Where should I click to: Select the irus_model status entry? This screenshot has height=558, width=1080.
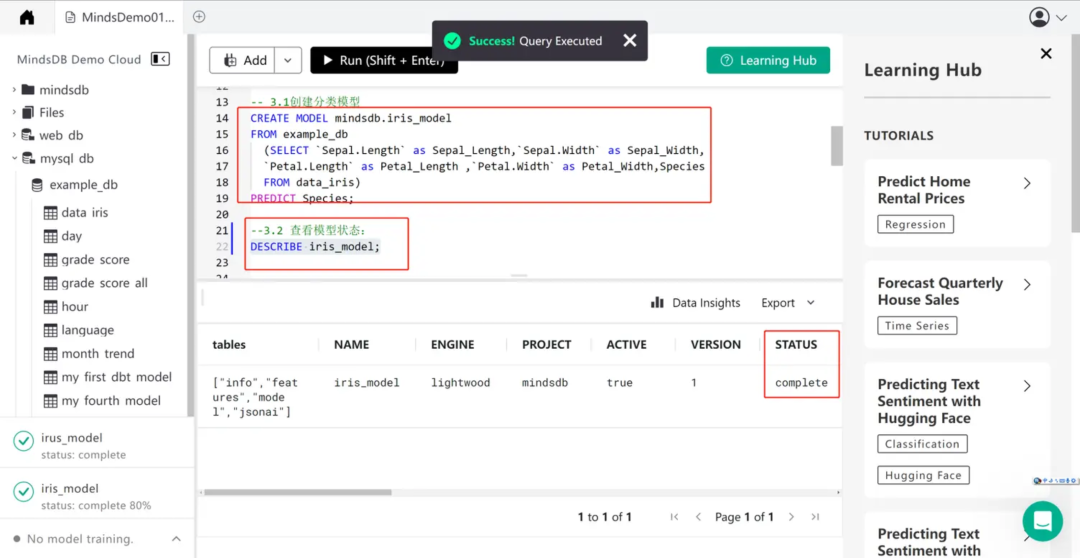pyautogui.click(x=96, y=443)
